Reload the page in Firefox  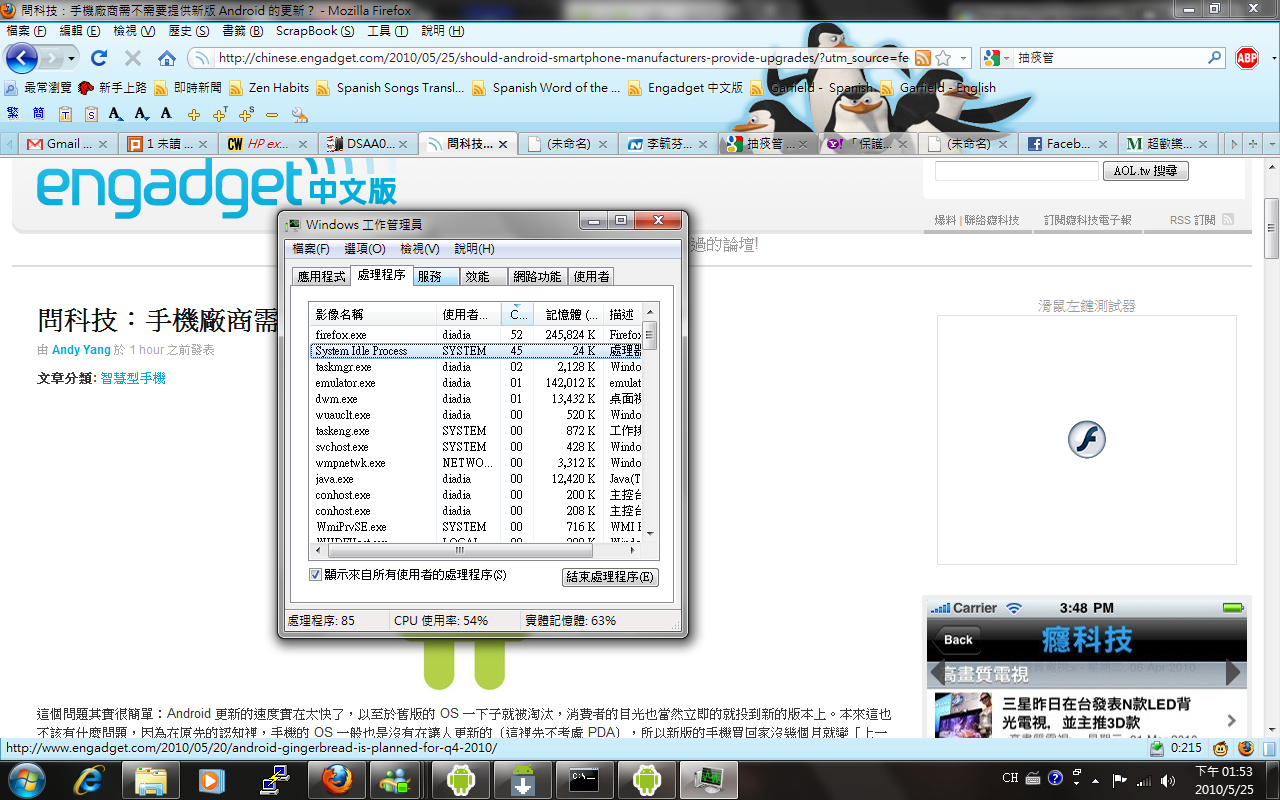98,58
